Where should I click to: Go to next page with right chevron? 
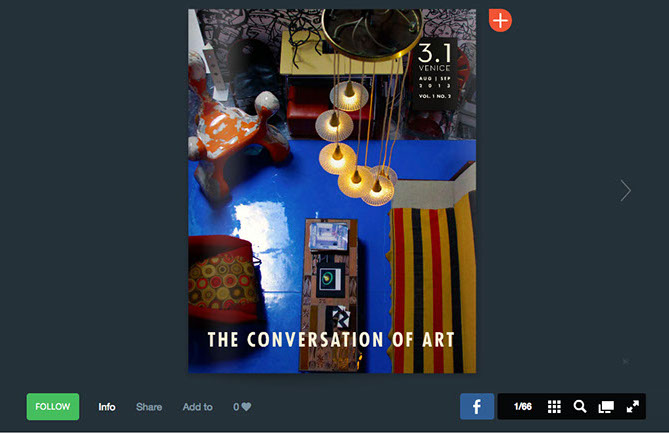625,190
